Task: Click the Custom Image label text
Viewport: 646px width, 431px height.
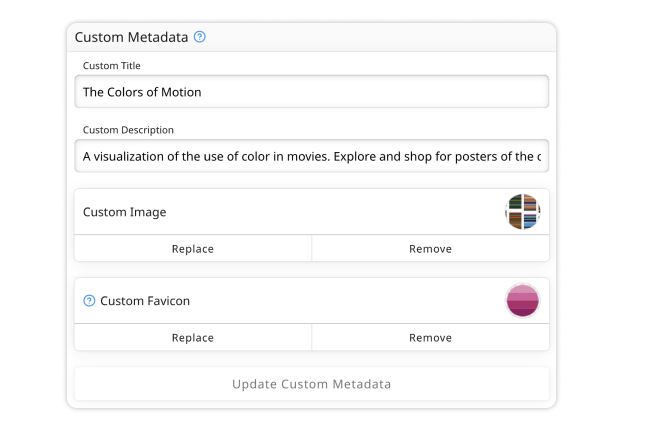Action: click(x=125, y=212)
